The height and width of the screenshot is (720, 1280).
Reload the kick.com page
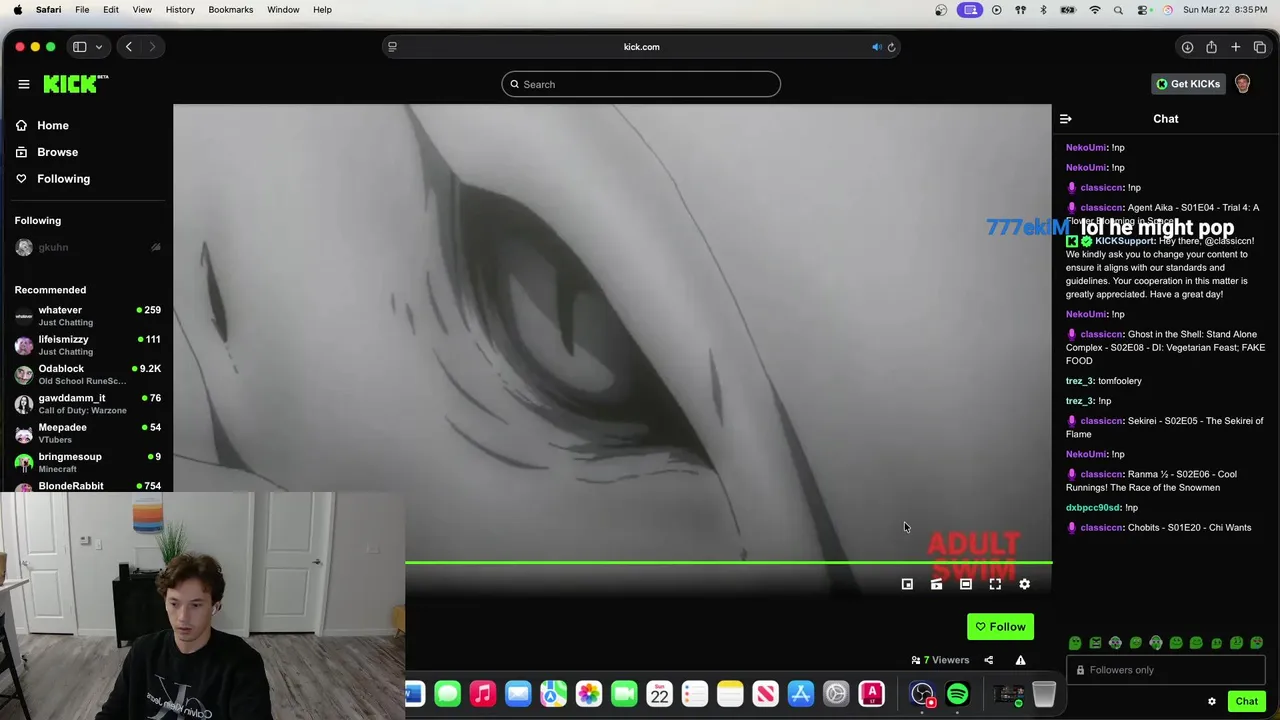coord(891,47)
